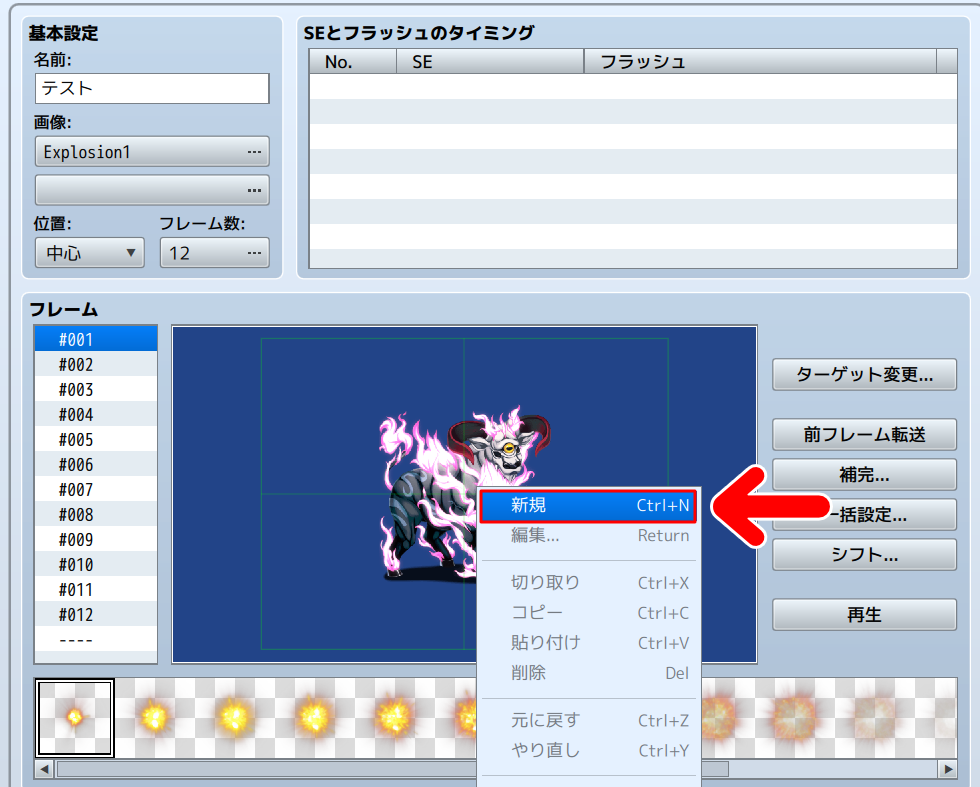Select frame #011 in the frame list

click(x=96, y=589)
